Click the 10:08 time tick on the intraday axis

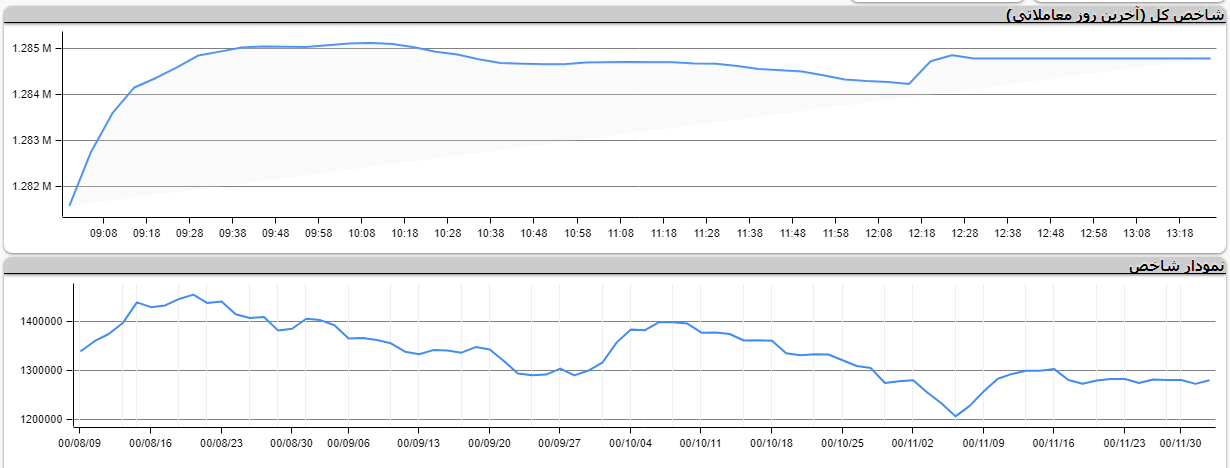pos(361,233)
